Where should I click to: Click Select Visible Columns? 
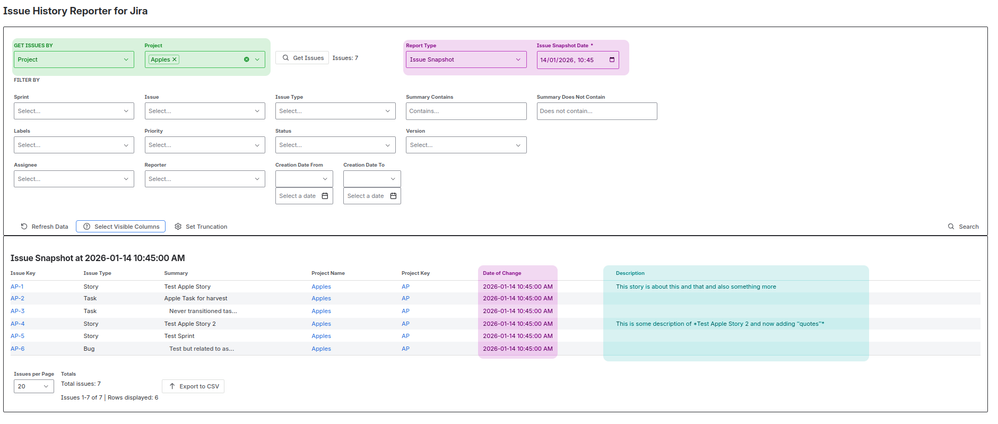121,227
